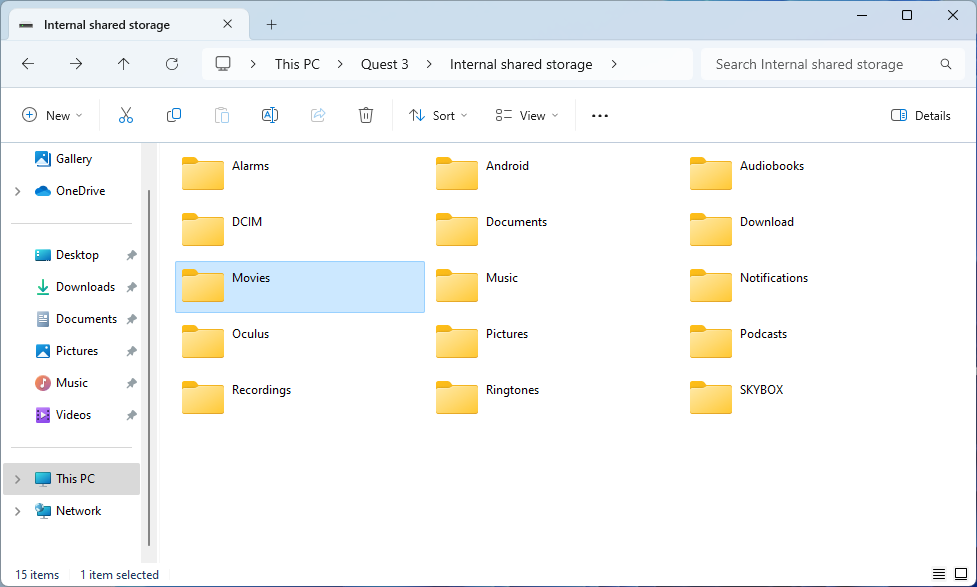Open the See more ellipsis menu
Image resolution: width=977 pixels, height=587 pixels.
pos(600,116)
